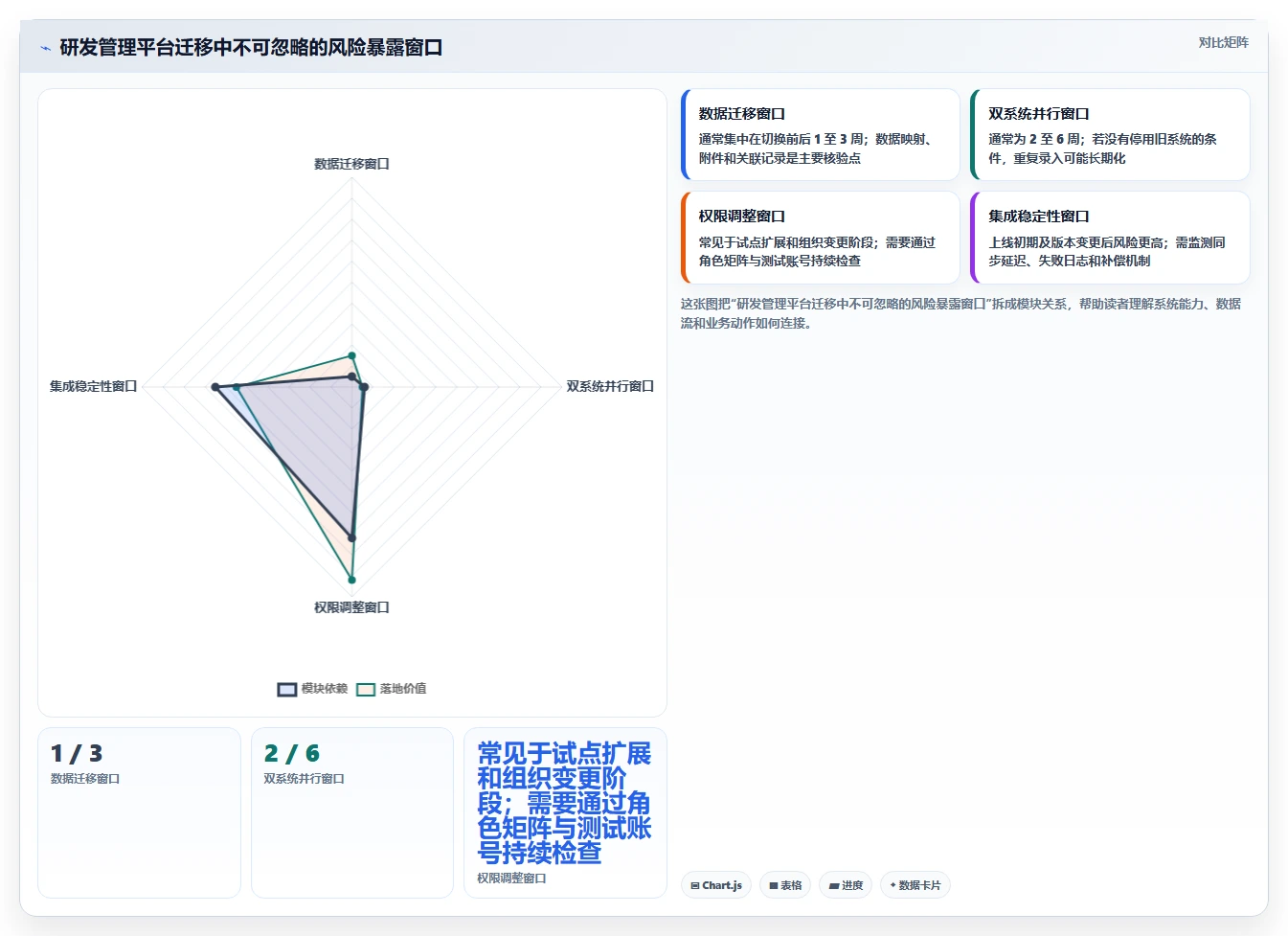The height and width of the screenshot is (936, 1288).
Task: Click the dark 模块依赖 point on the 权限调整窗口 axis
Action: point(351,537)
